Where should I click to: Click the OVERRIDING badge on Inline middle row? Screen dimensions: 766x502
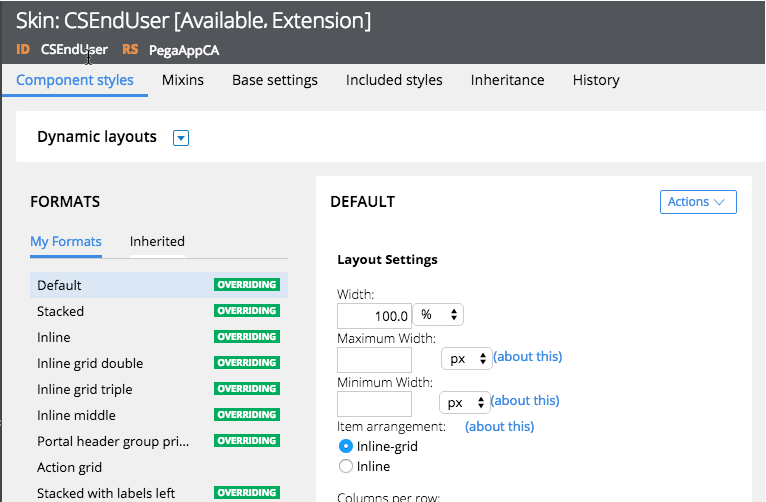(x=247, y=415)
